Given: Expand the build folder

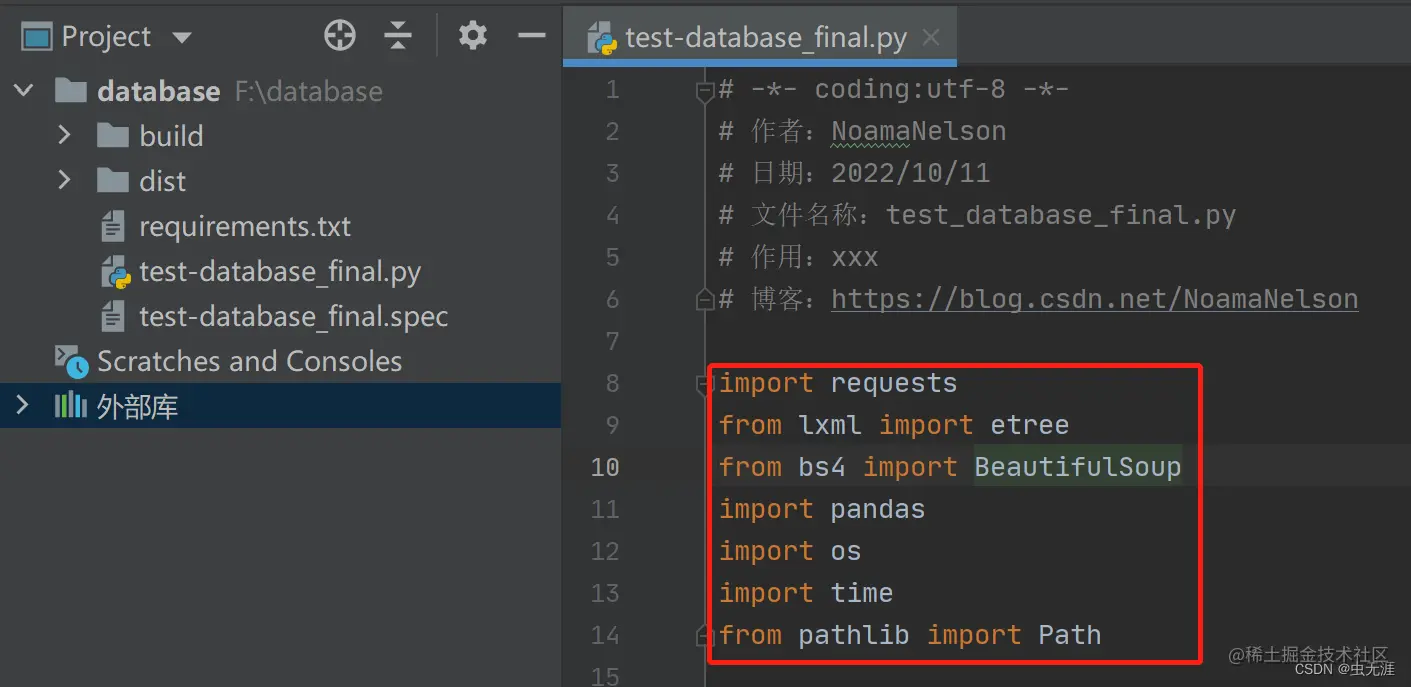Looking at the screenshot, I should [65, 135].
